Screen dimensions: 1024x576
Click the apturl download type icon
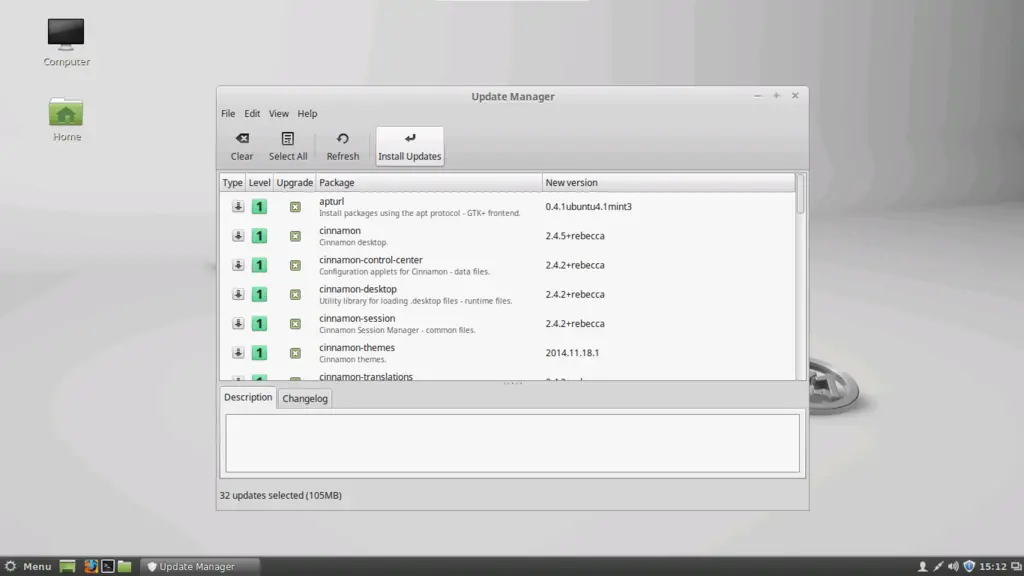tap(238, 206)
